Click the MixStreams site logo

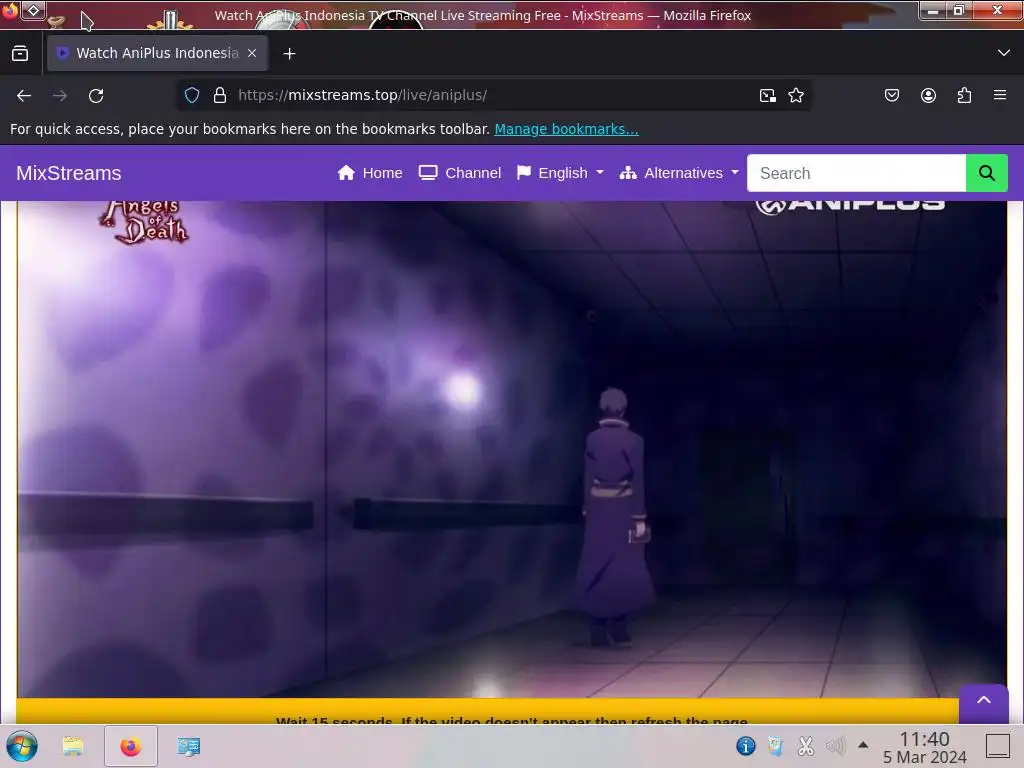(x=69, y=173)
